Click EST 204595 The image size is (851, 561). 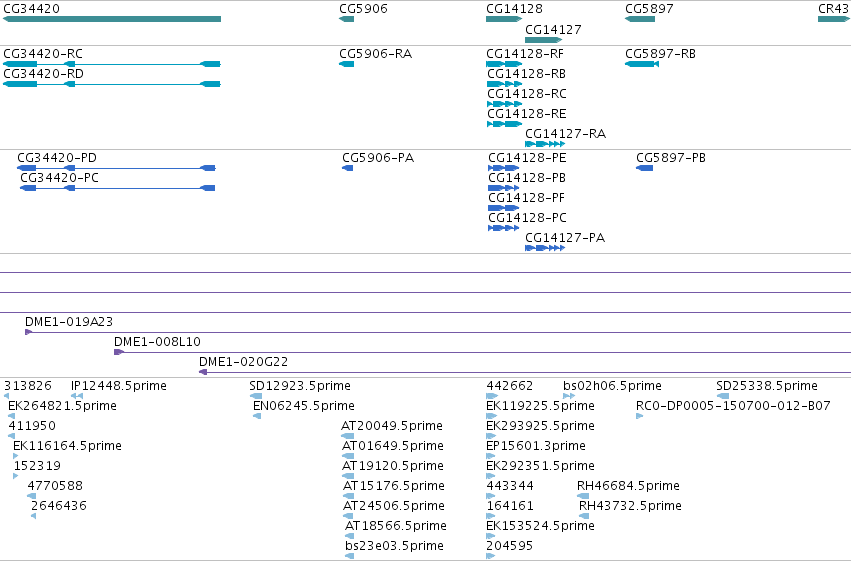490,557
